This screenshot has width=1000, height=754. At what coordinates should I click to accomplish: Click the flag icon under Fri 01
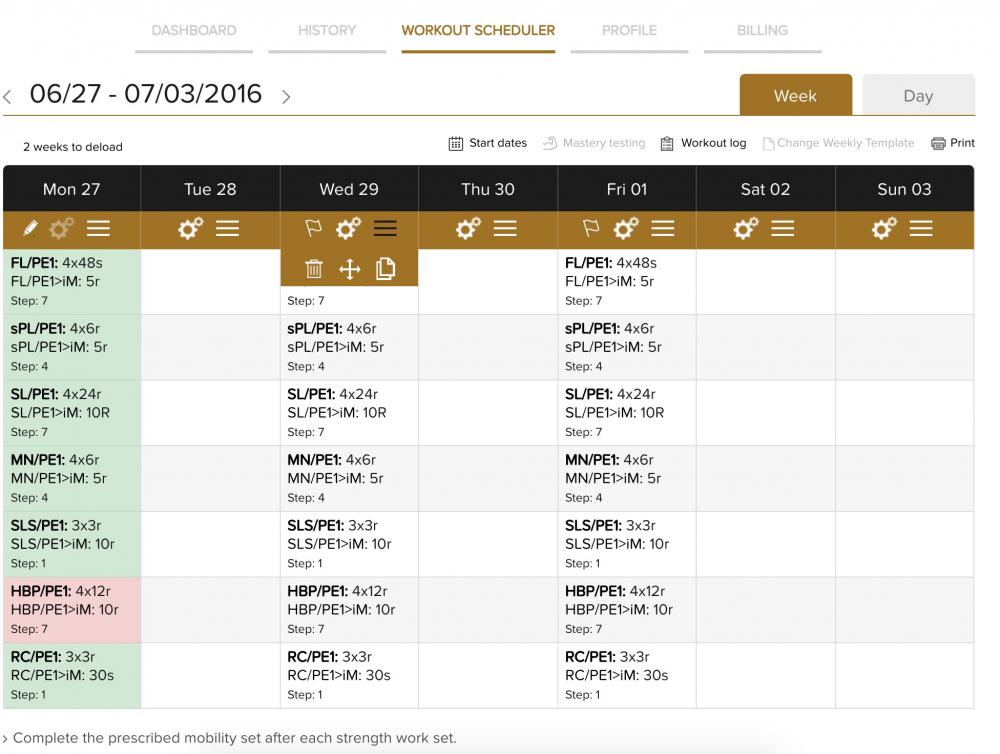[591, 228]
